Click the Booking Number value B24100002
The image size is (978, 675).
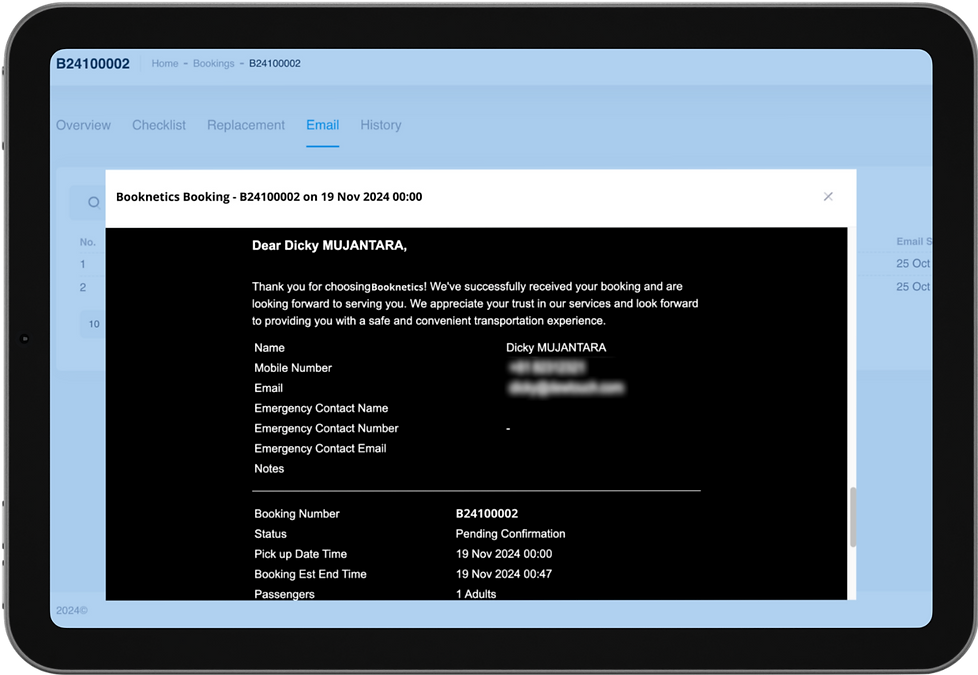coord(487,514)
